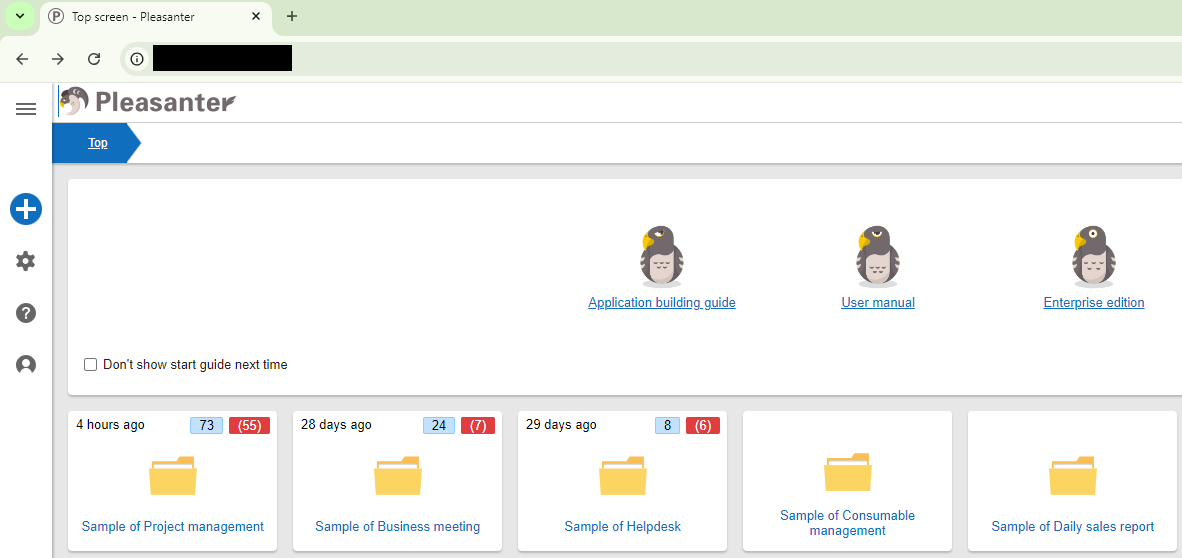Open the Sample of Daily sales report folder icon
Viewport: 1182px width, 558px height.
pyautogui.click(x=1073, y=476)
